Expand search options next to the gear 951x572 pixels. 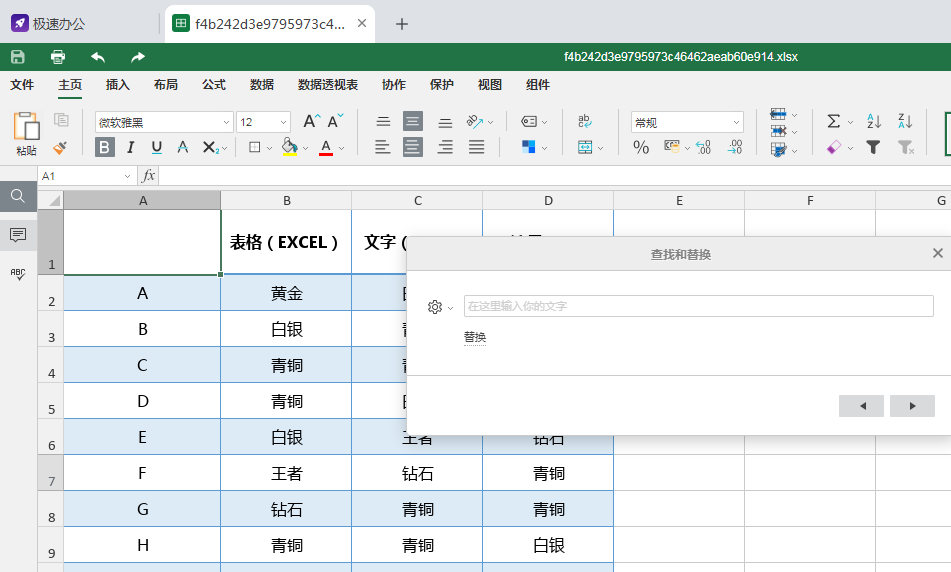coord(450,308)
